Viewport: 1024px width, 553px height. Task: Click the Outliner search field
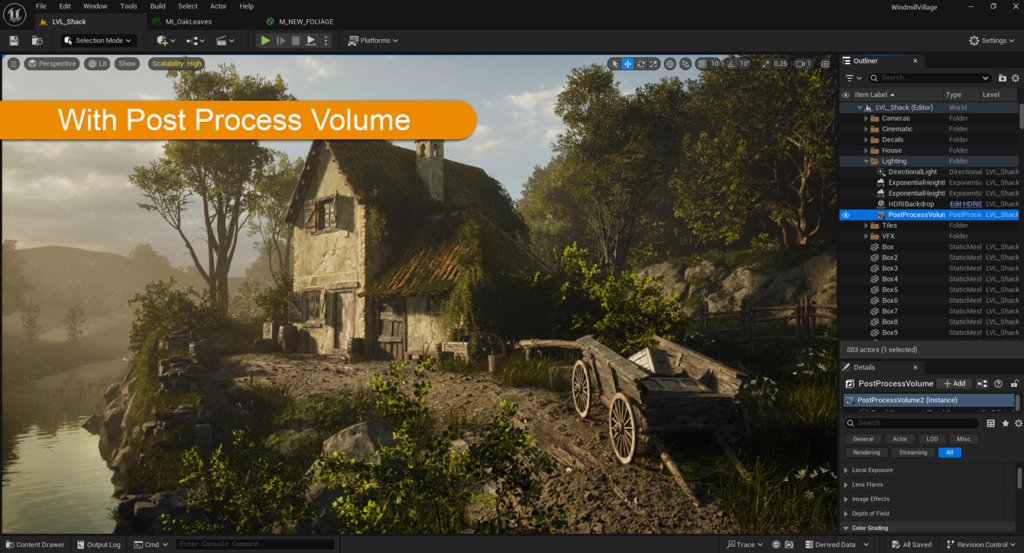[x=929, y=78]
